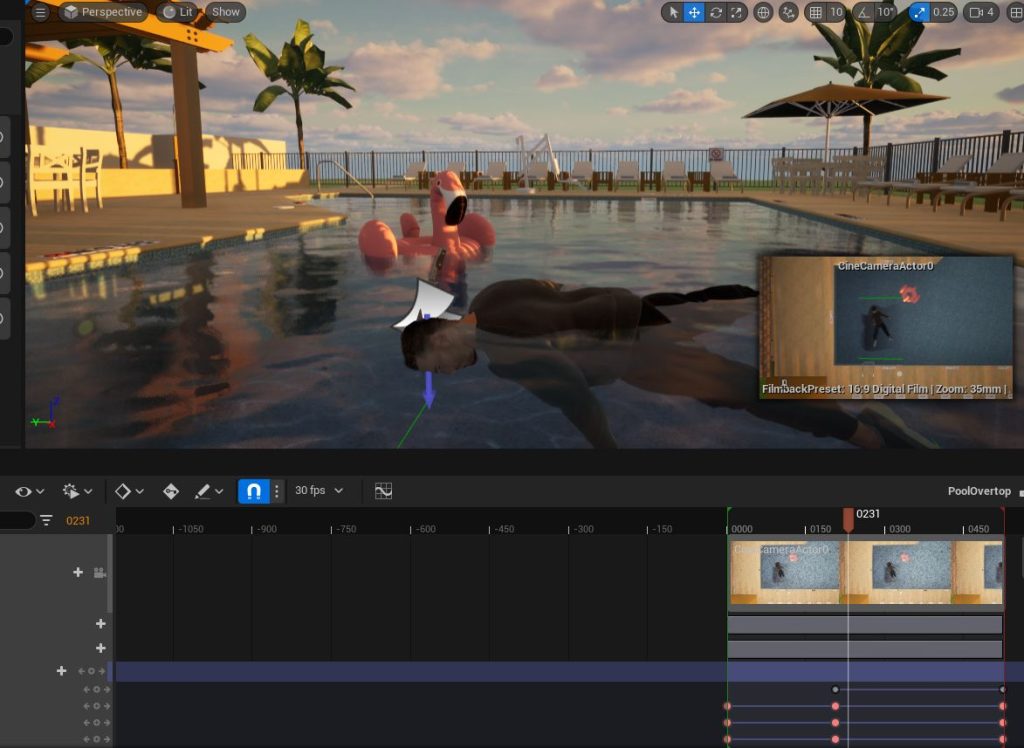Open the key type diamond dropdown
Image resolution: width=1024 pixels, height=748 pixels.
click(x=128, y=491)
